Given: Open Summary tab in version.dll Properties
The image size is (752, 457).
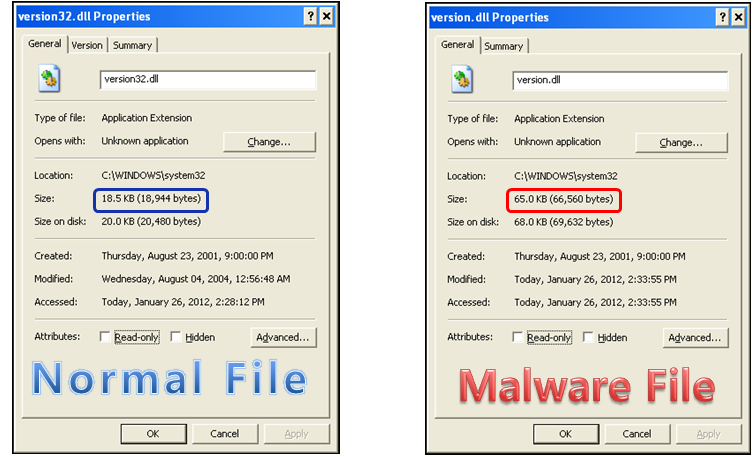Looking at the screenshot, I should 504,46.
